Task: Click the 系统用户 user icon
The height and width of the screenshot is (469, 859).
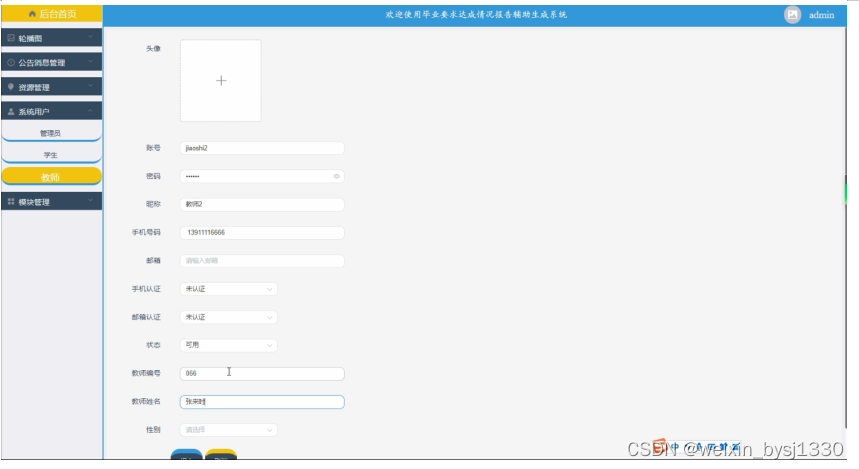Action: pyautogui.click(x=11, y=111)
